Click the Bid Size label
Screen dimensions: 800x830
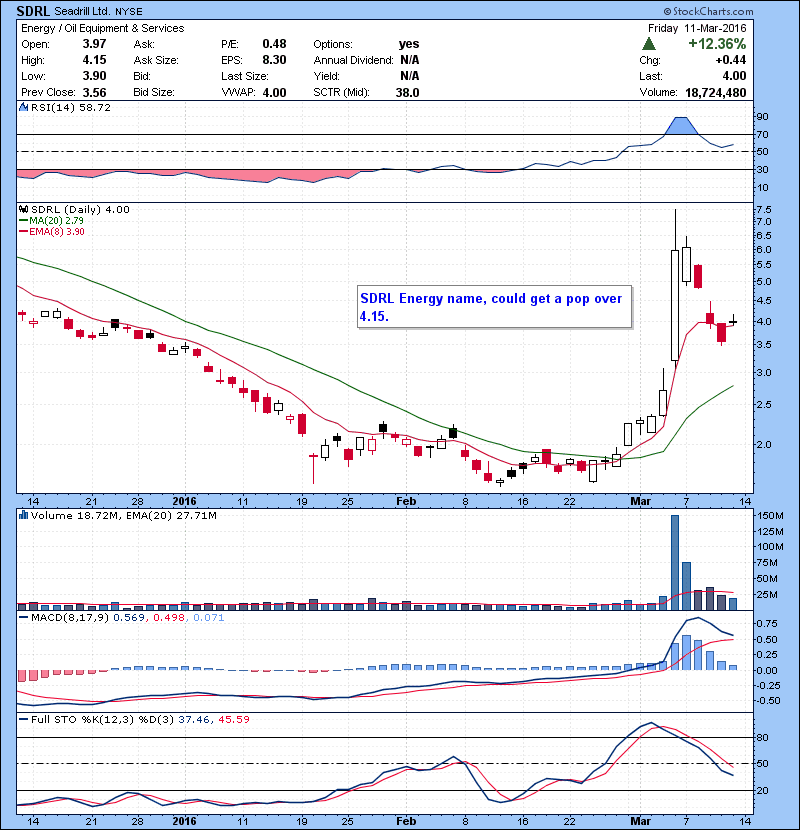pos(154,92)
